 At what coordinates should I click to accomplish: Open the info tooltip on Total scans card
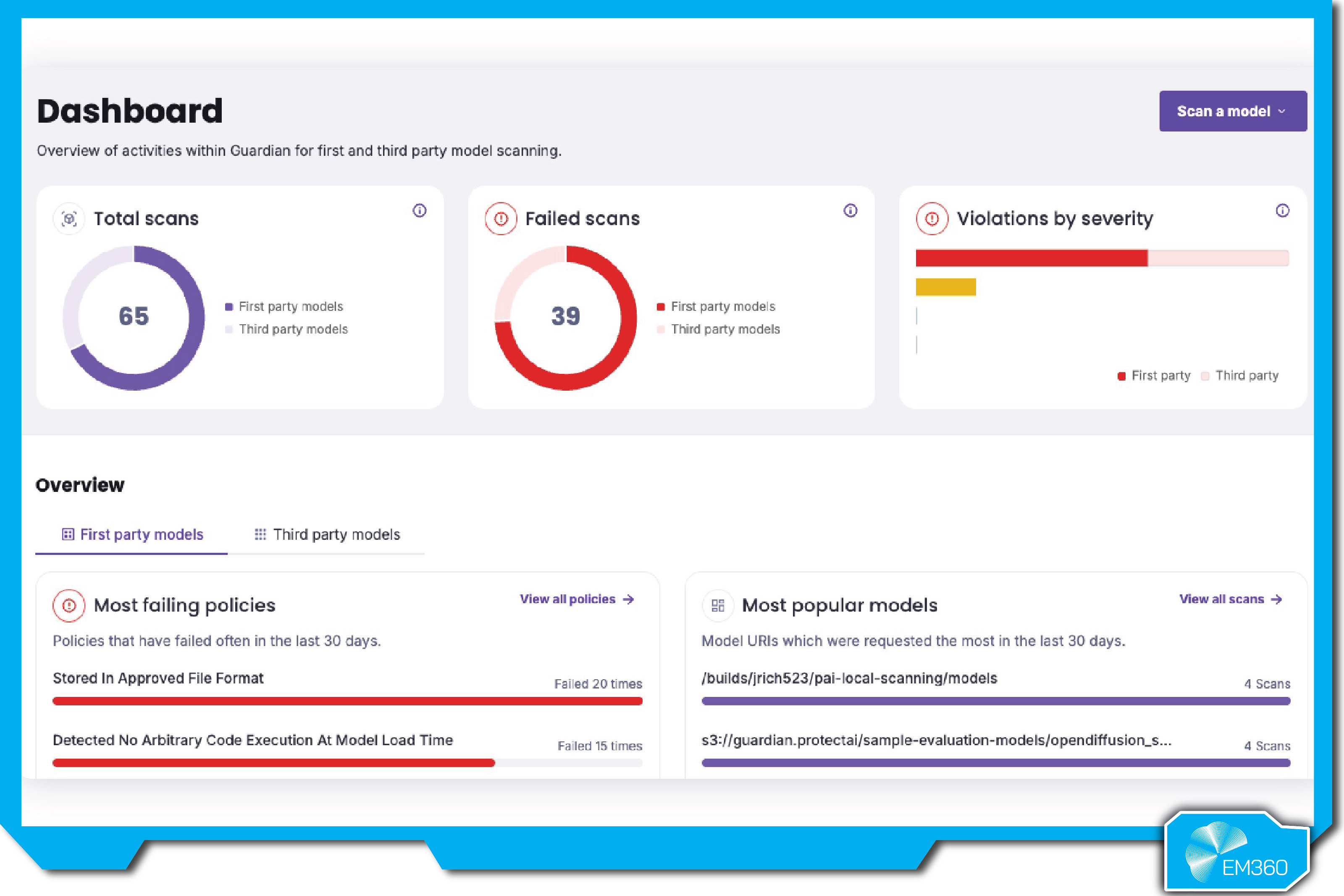coord(420,210)
